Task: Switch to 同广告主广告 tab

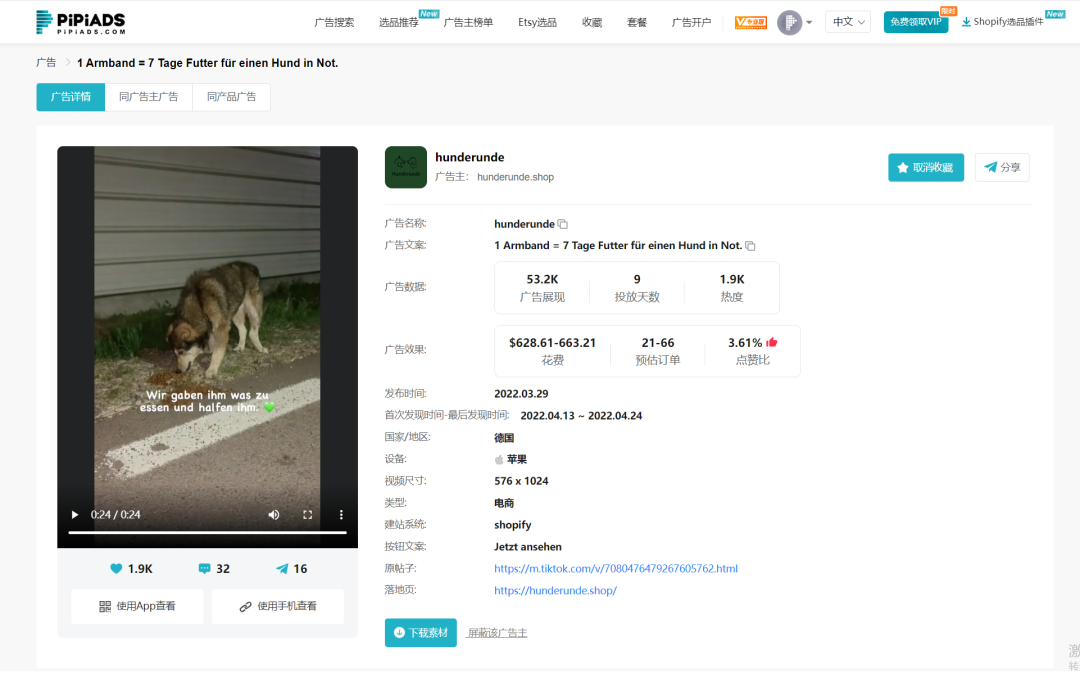Action: pyautogui.click(x=149, y=97)
